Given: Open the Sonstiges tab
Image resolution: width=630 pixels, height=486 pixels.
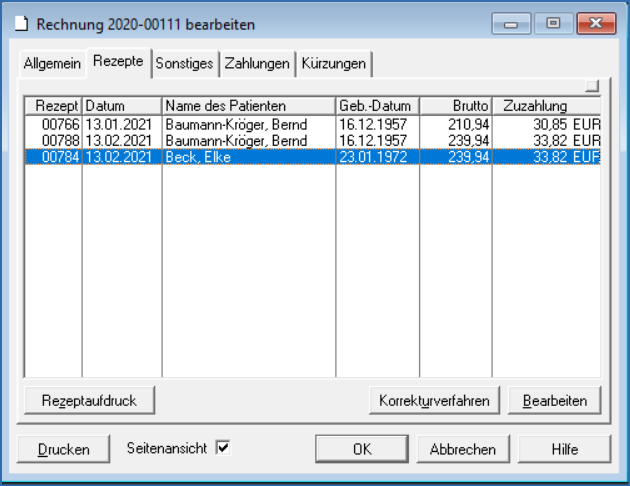Looking at the screenshot, I should tap(184, 64).
